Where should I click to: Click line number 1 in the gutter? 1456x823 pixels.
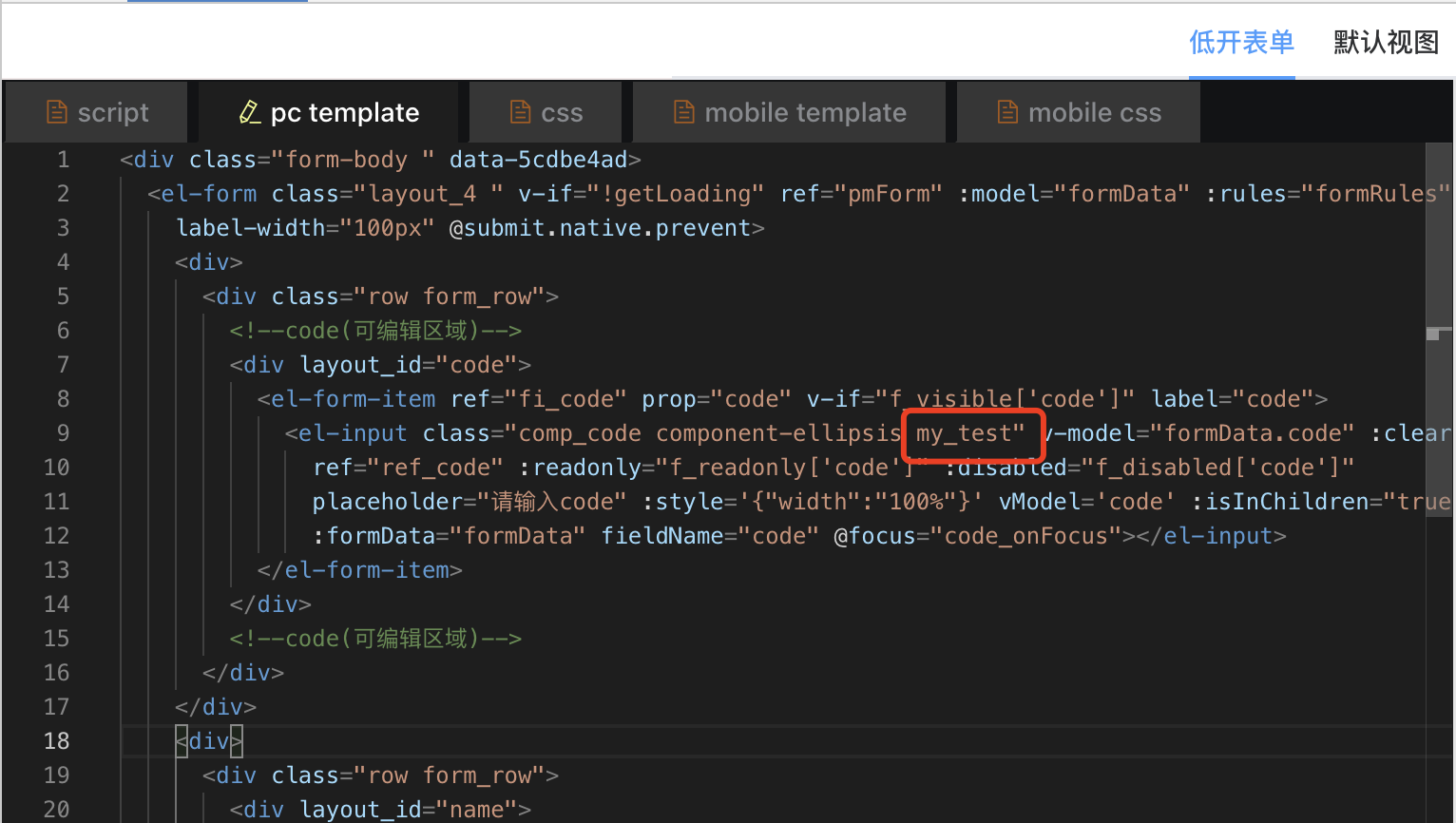(x=63, y=160)
